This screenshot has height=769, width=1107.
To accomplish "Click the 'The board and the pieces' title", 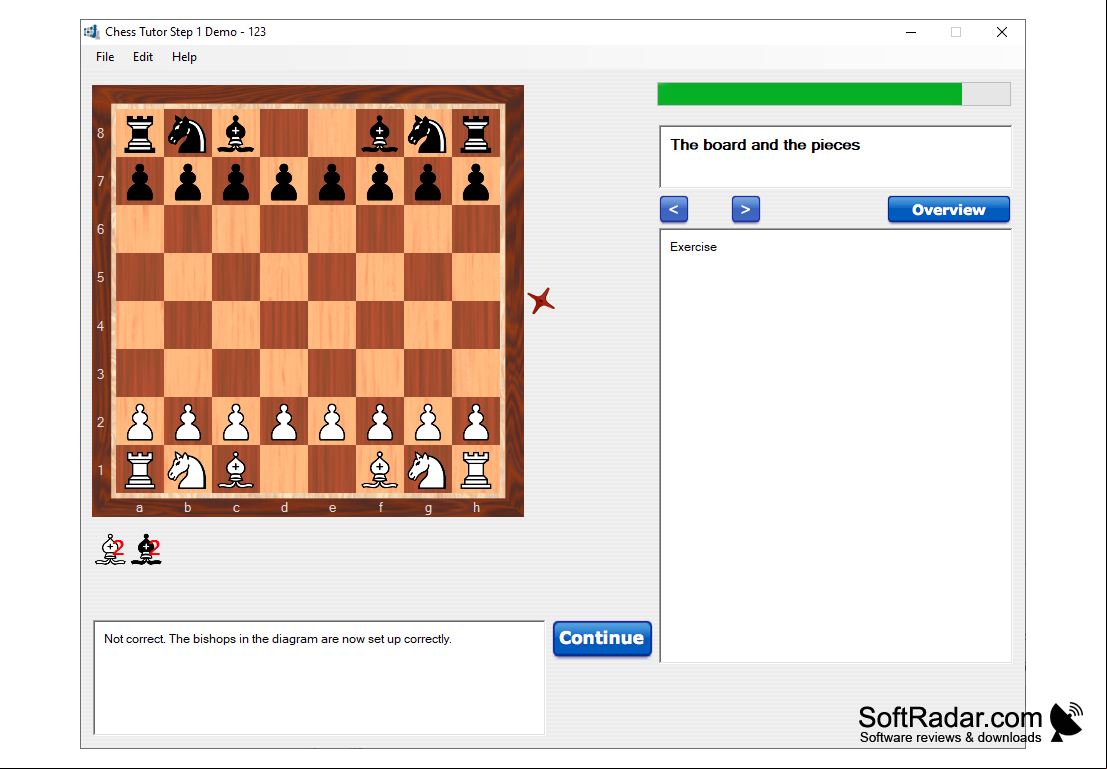I will point(765,145).
